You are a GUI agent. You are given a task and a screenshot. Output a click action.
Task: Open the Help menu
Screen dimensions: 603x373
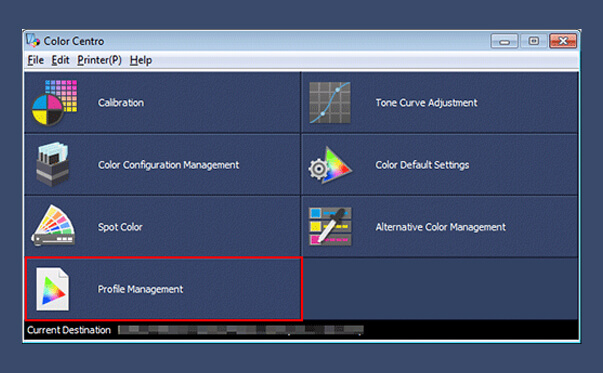point(141,60)
